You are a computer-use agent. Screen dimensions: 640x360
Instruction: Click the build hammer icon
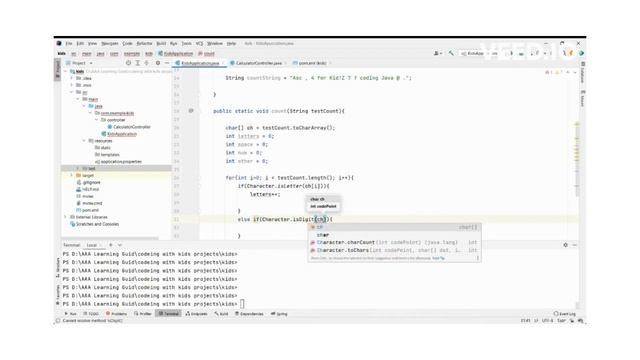451,53
